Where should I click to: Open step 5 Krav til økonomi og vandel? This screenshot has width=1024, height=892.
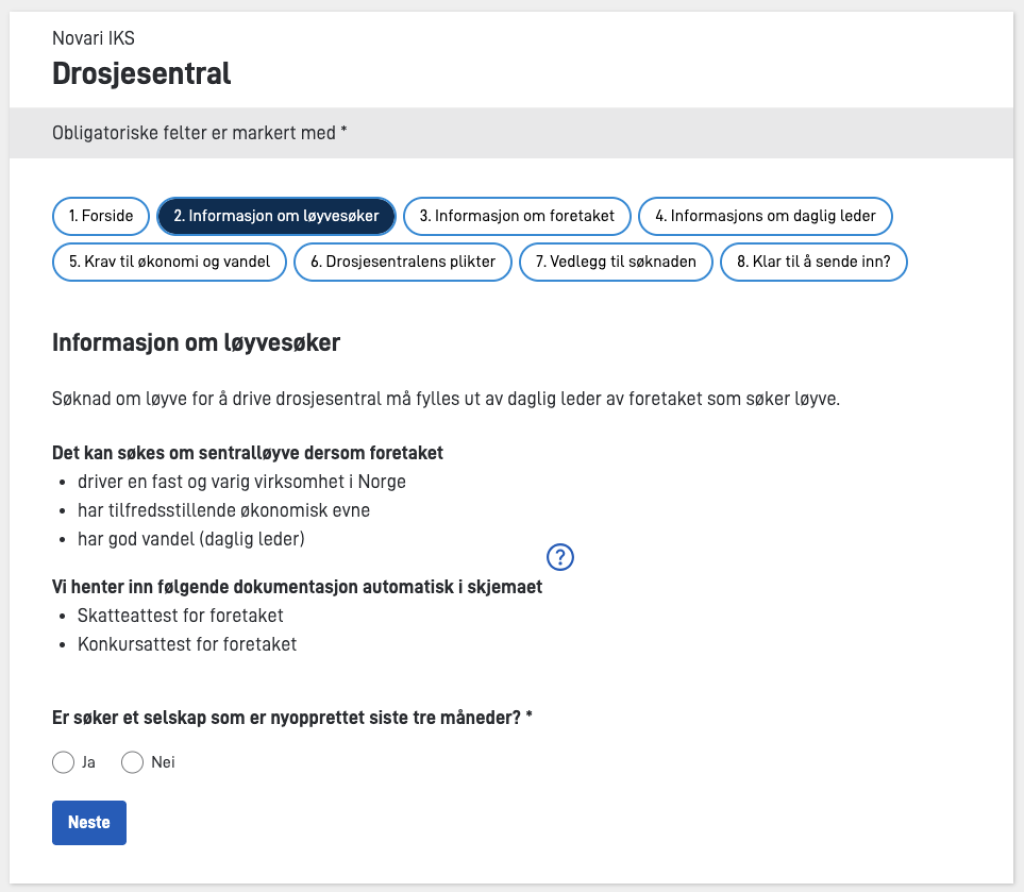pos(168,262)
